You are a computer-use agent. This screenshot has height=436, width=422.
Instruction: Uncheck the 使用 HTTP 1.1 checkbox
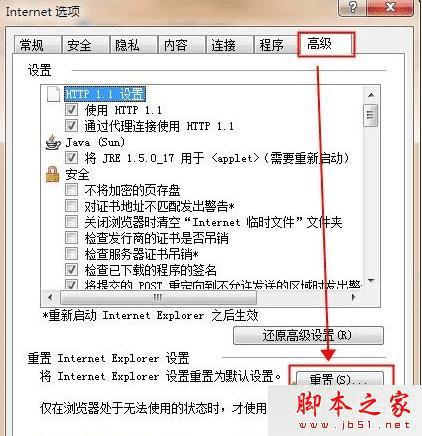pyautogui.click(x=71, y=110)
